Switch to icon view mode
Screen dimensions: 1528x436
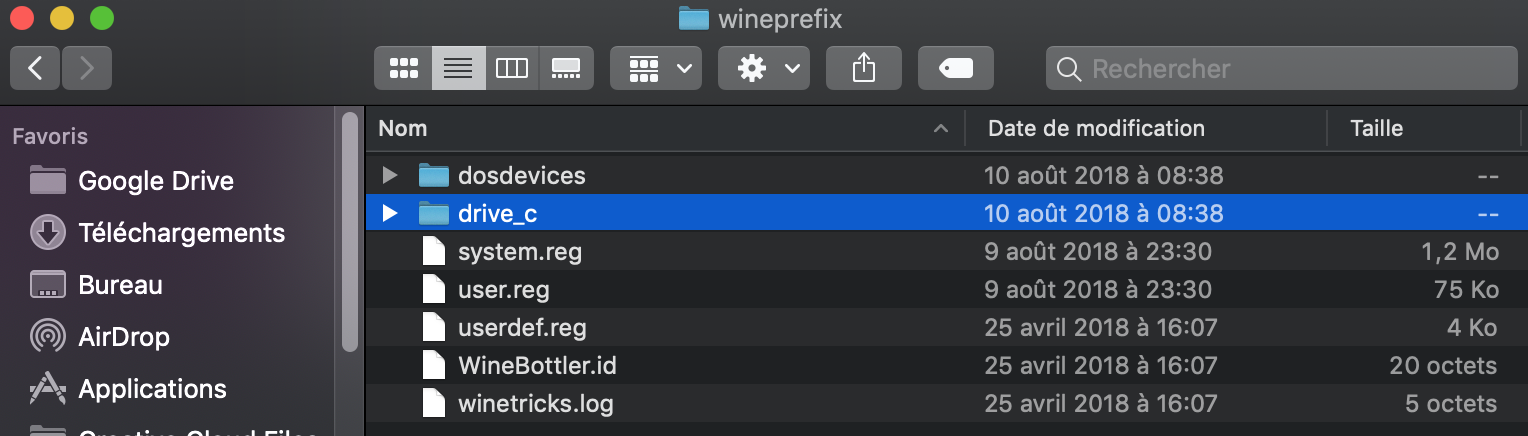[404, 68]
